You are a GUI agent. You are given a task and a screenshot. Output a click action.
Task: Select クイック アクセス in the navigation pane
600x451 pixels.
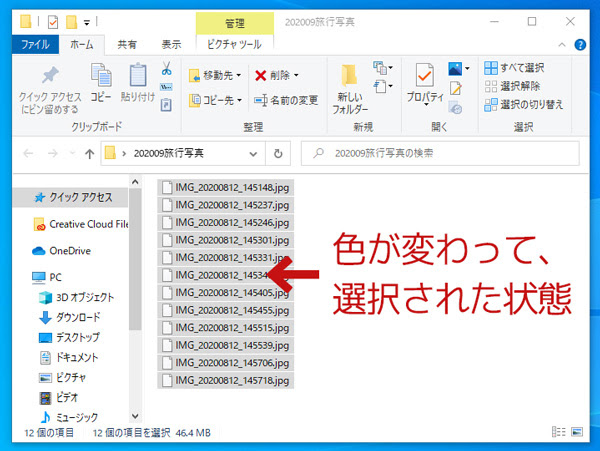point(70,197)
